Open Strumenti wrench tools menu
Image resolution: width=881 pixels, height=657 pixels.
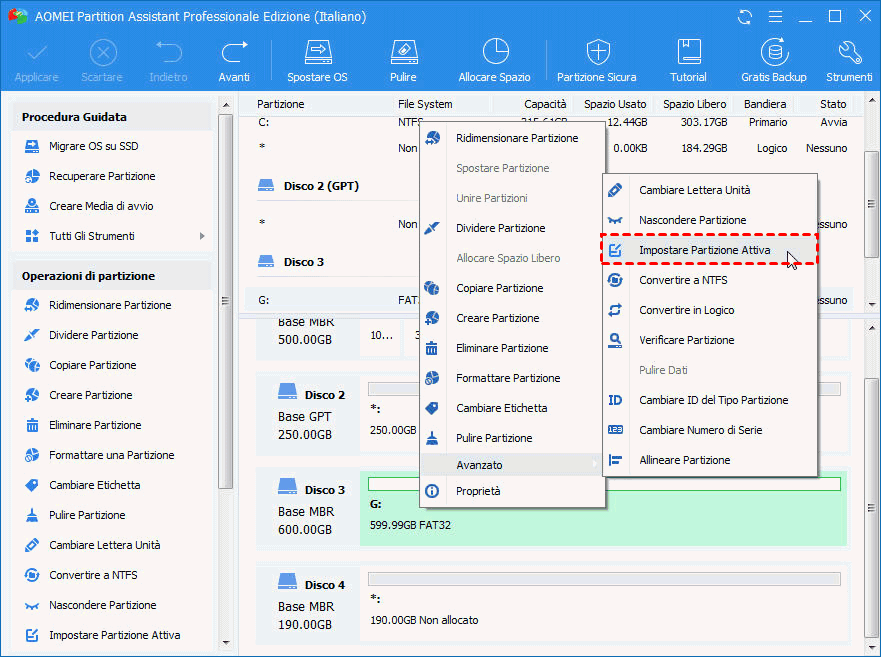(x=849, y=60)
